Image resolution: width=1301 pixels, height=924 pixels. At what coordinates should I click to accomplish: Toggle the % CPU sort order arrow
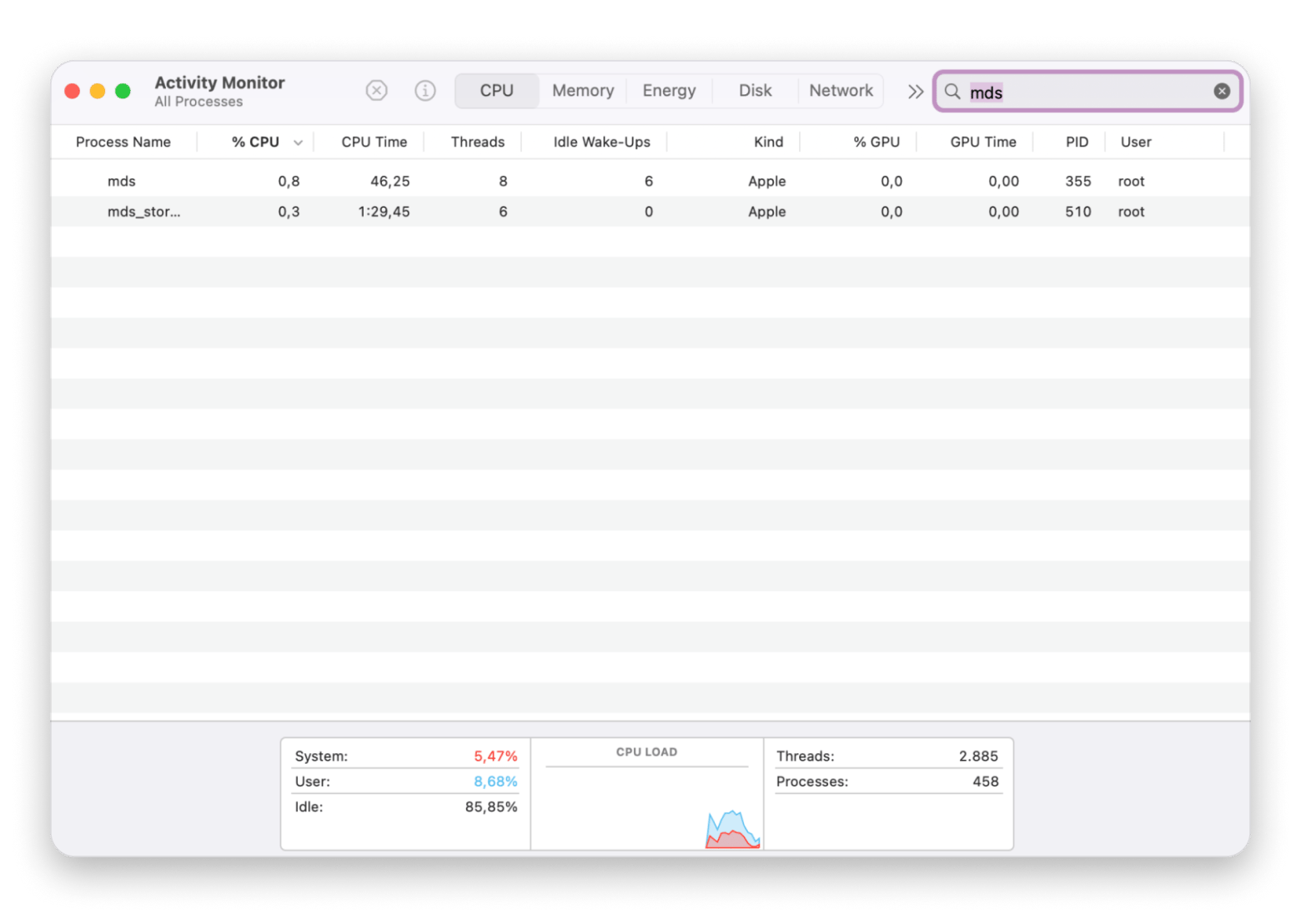tap(298, 143)
